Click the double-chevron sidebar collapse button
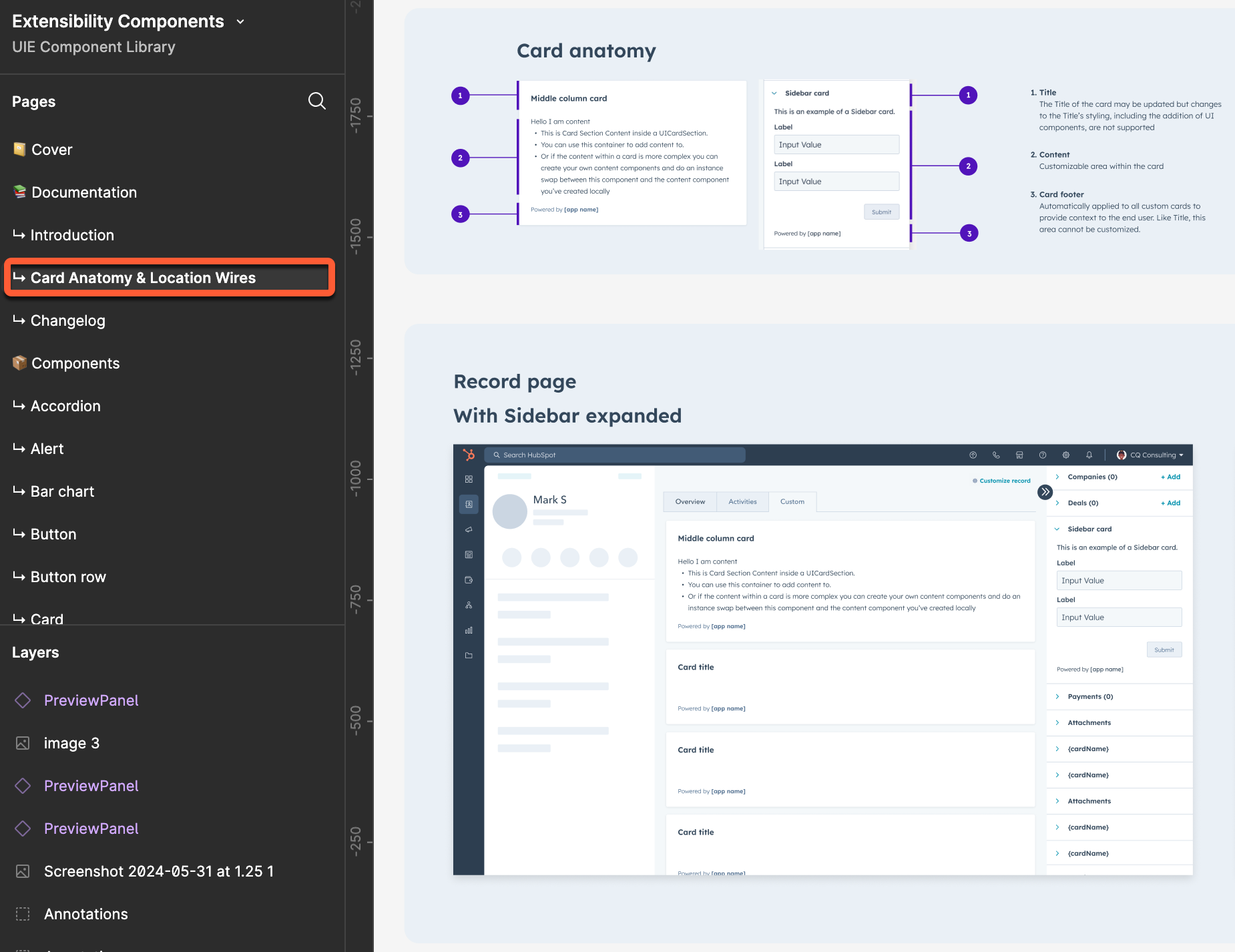Screen dimensions: 1235x952 point(1045,492)
